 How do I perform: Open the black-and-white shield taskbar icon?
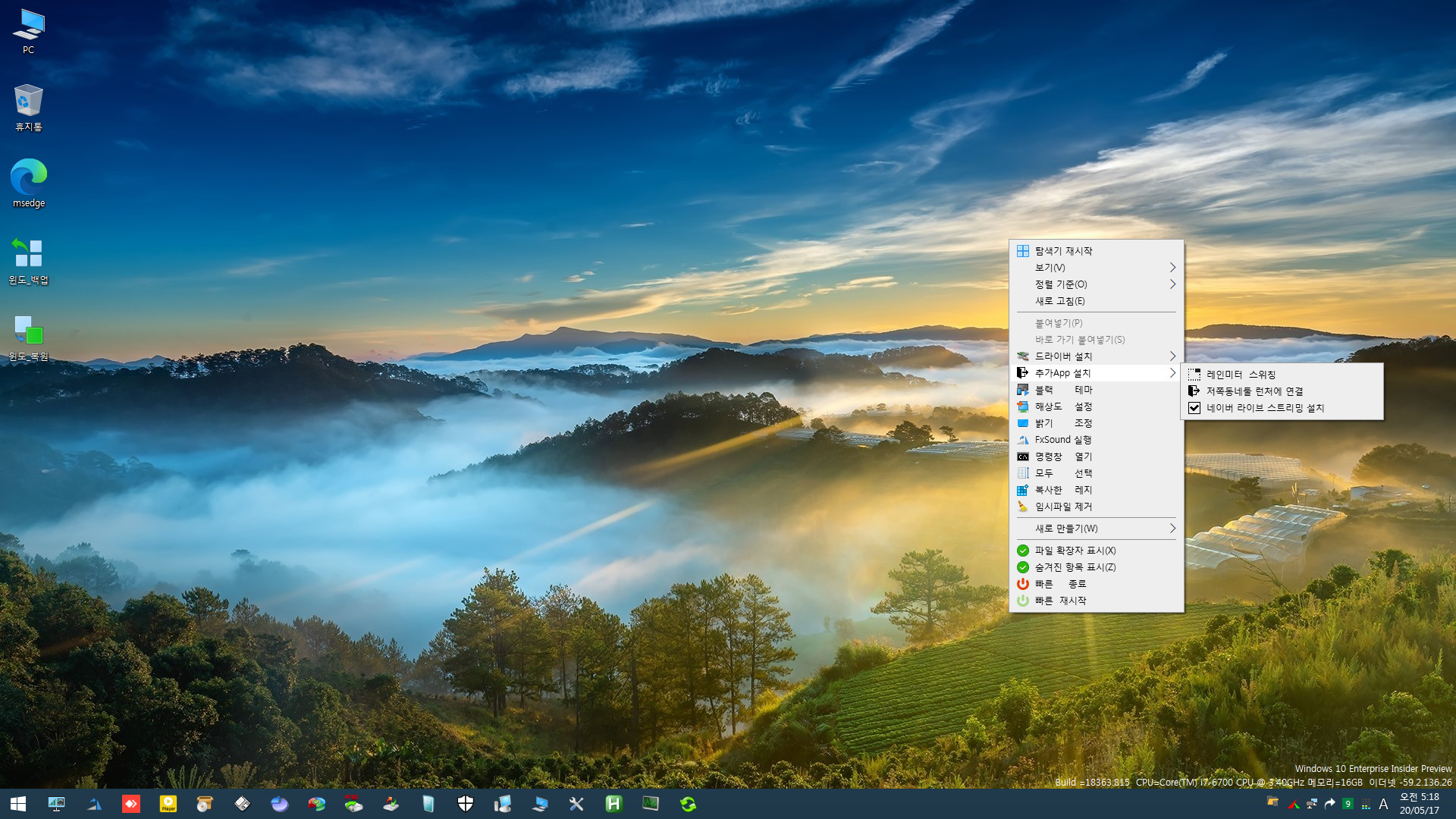click(x=466, y=804)
